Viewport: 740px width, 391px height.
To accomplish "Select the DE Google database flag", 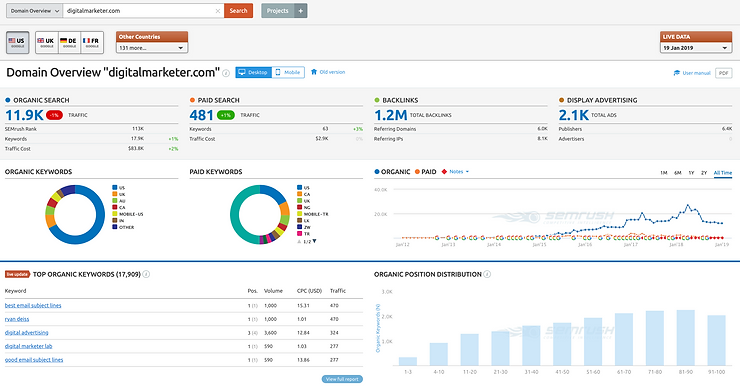I will (69, 42).
